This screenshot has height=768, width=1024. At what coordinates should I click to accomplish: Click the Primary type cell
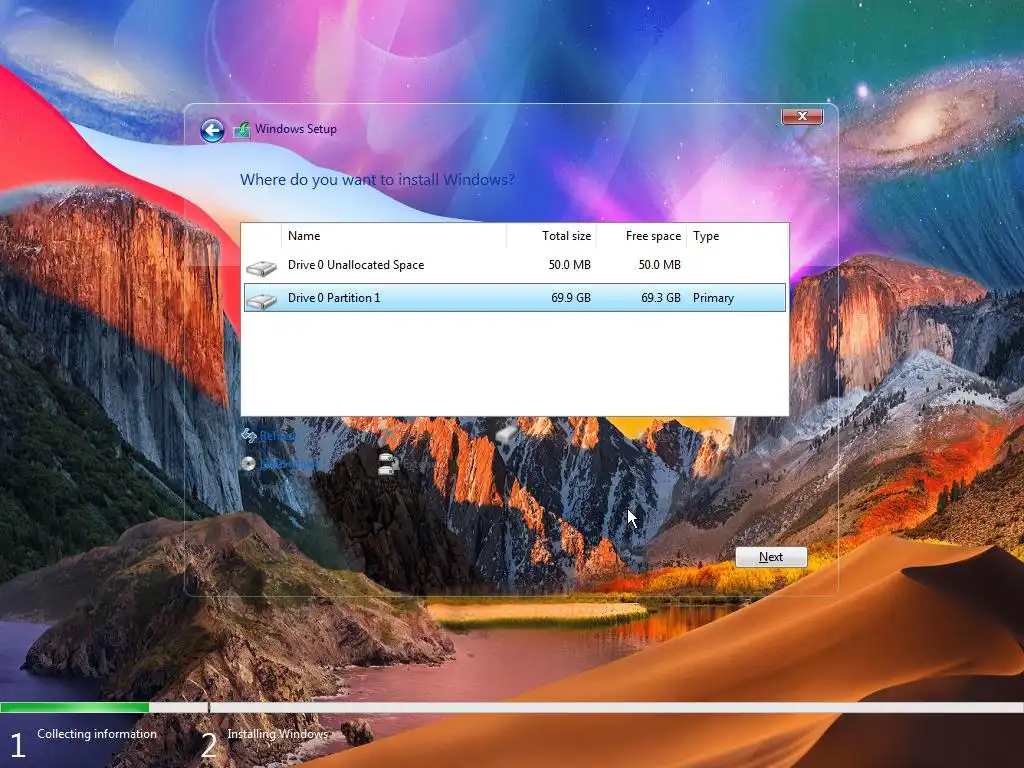(x=713, y=298)
